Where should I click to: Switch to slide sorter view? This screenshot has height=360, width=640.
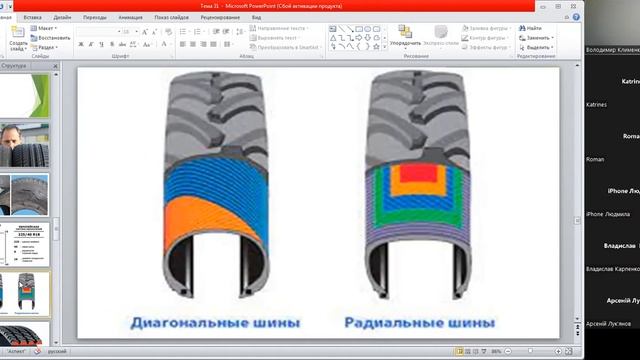tap(468, 351)
